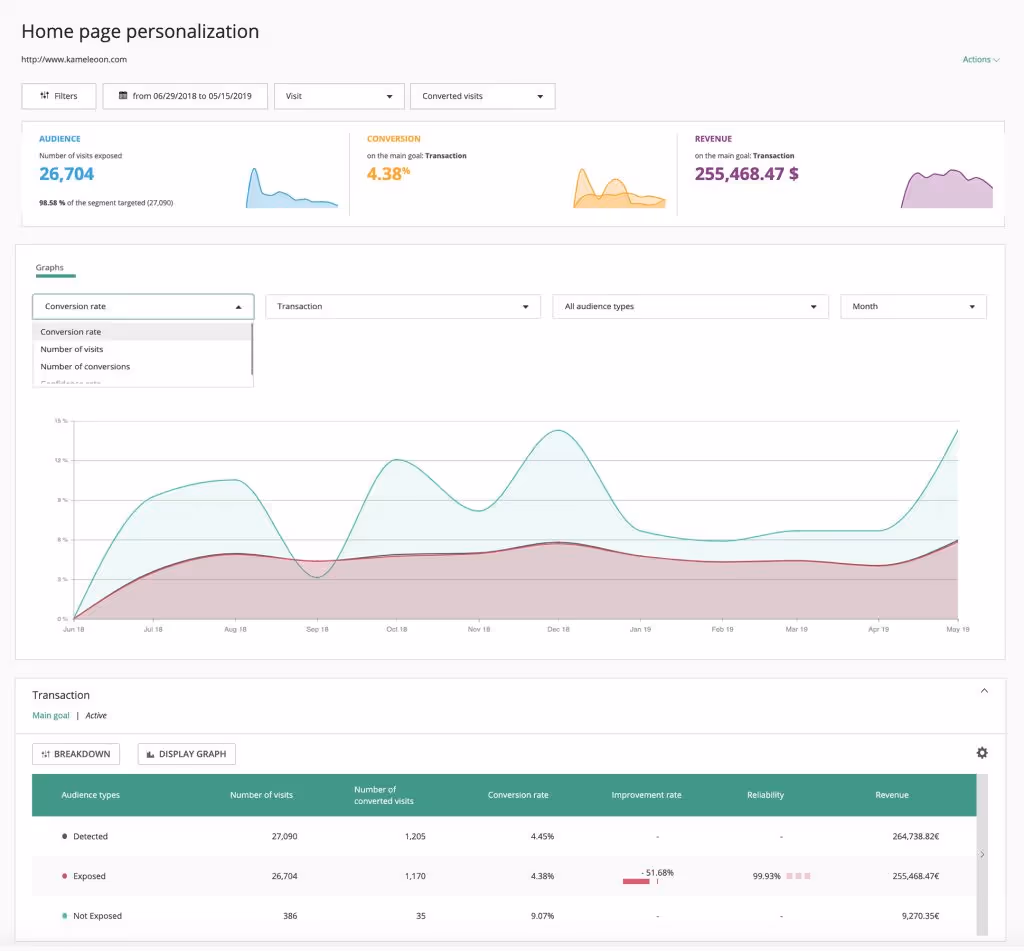The width and height of the screenshot is (1024, 951).
Task: Open the Transaction goal dropdown
Action: tap(403, 306)
